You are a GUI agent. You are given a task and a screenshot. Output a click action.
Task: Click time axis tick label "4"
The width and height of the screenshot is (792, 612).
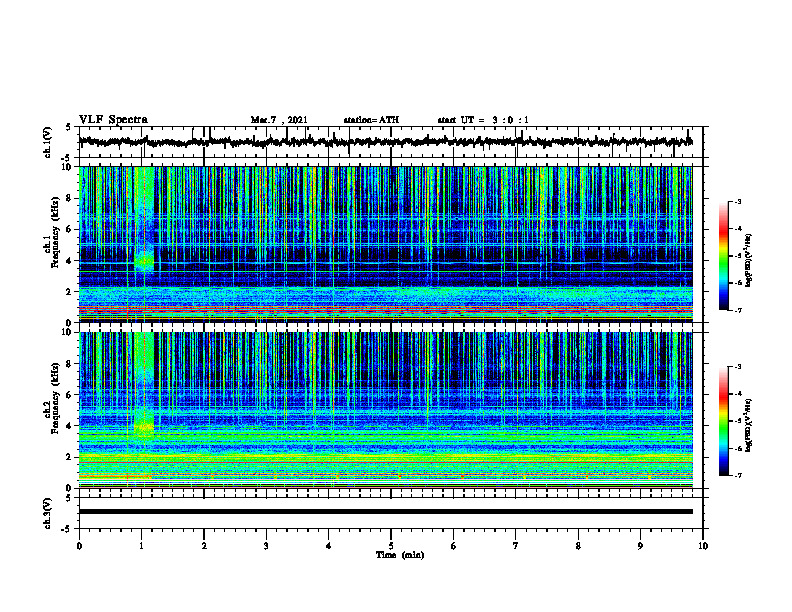click(329, 546)
